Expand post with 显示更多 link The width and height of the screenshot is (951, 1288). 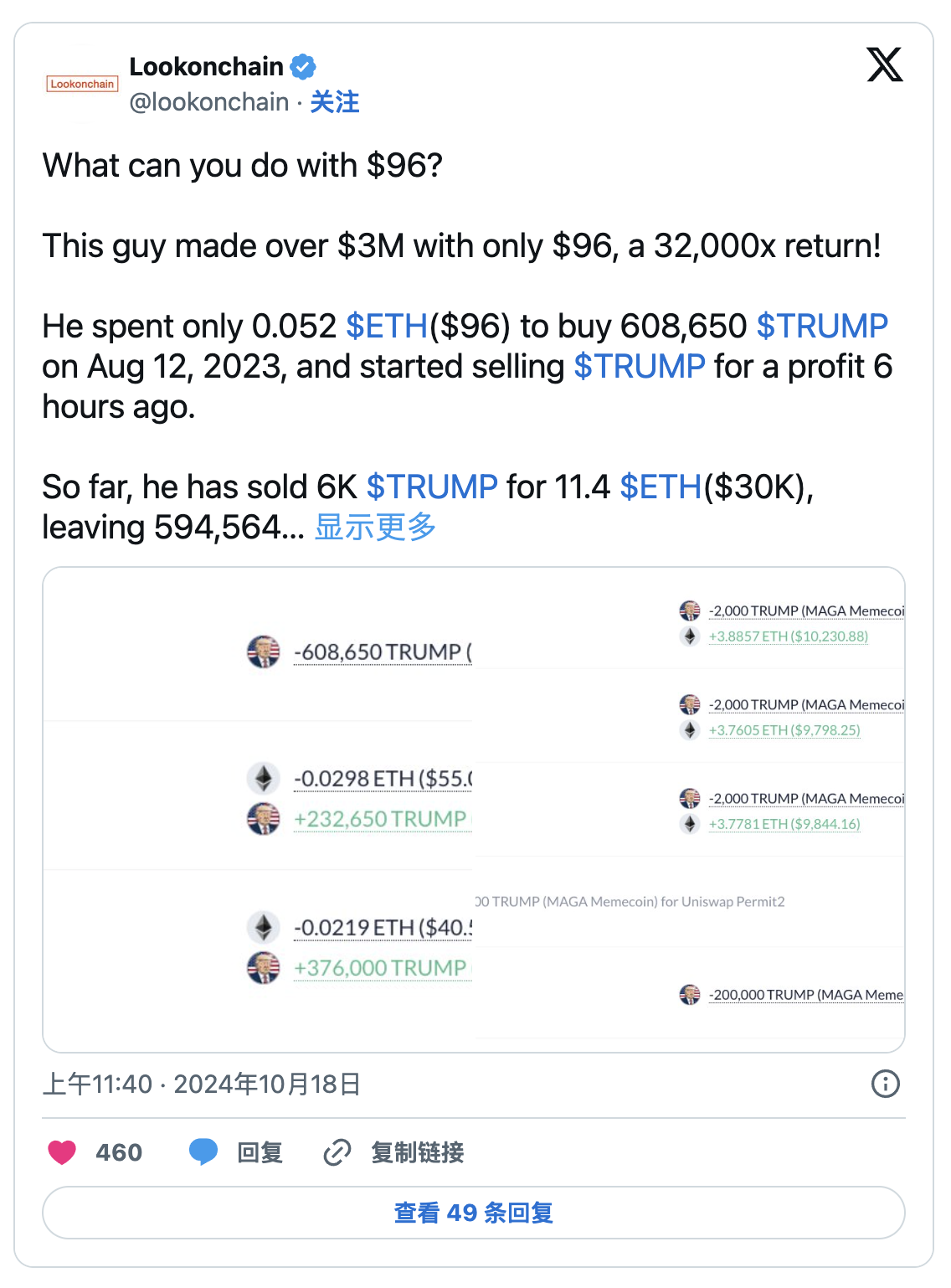(375, 528)
